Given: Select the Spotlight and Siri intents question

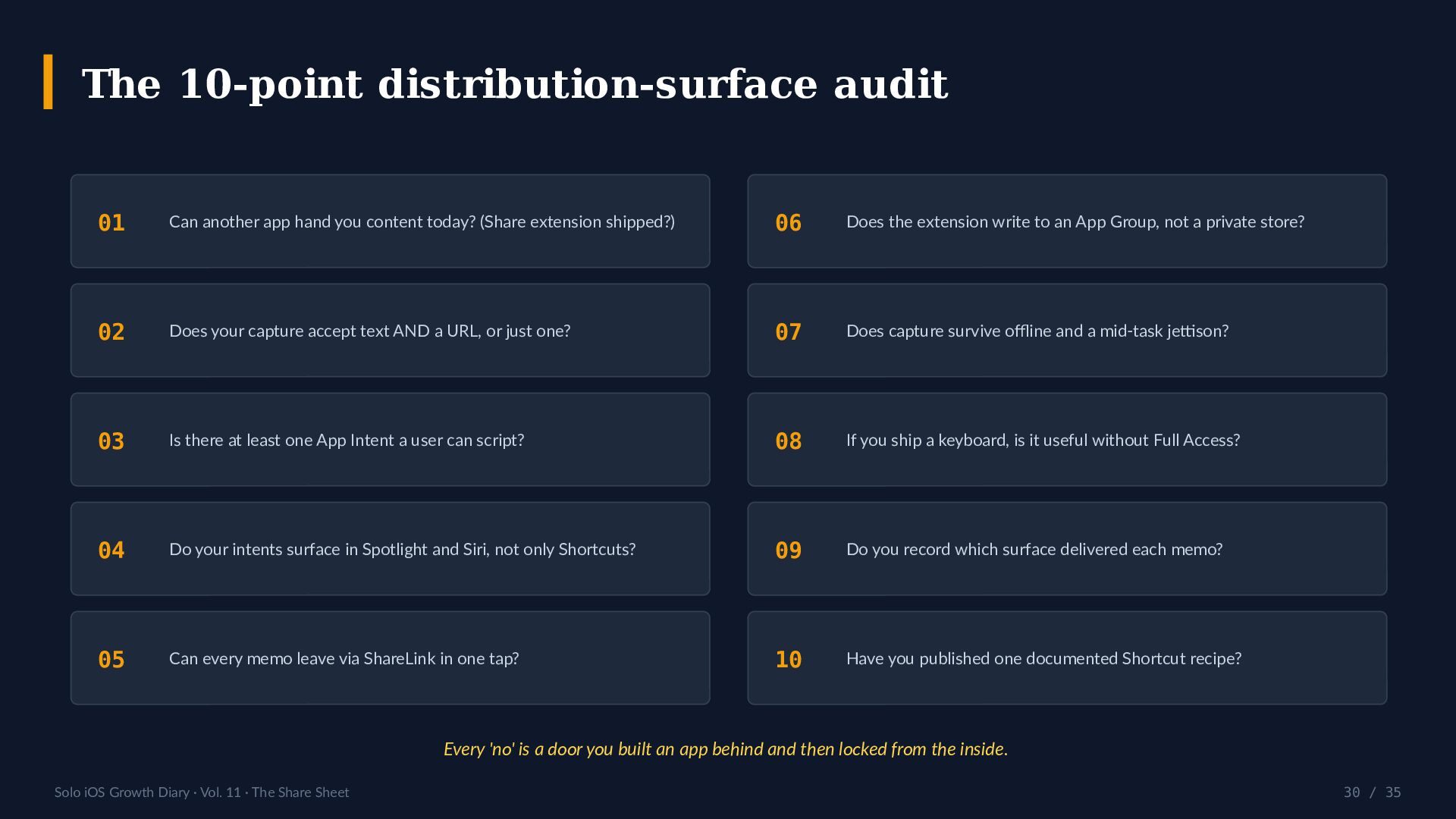Looking at the screenshot, I should (402, 549).
